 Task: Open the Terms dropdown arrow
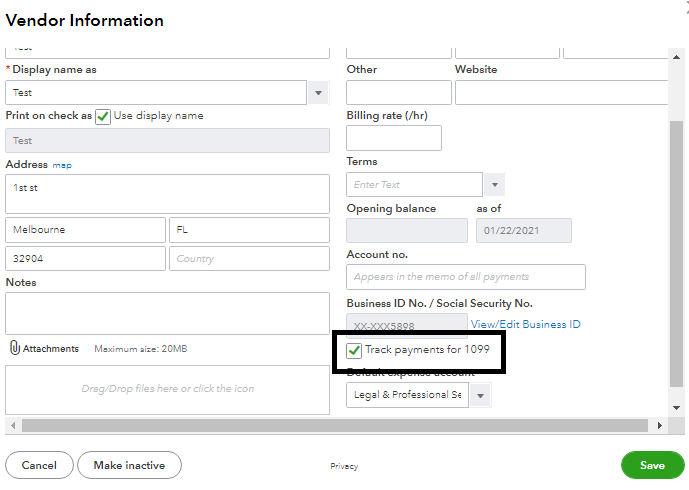click(x=494, y=185)
